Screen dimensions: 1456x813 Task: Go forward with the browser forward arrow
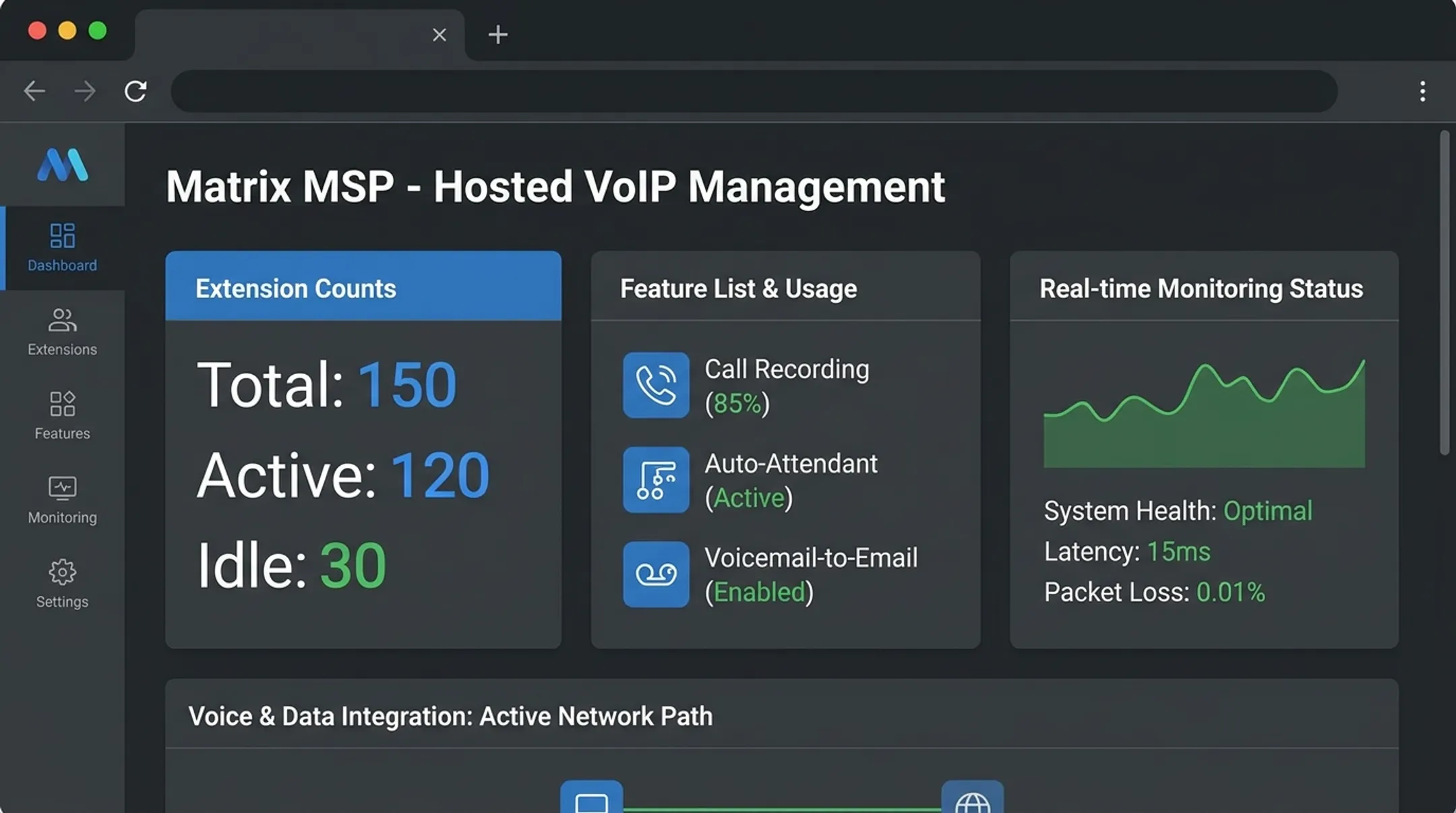[x=85, y=91]
